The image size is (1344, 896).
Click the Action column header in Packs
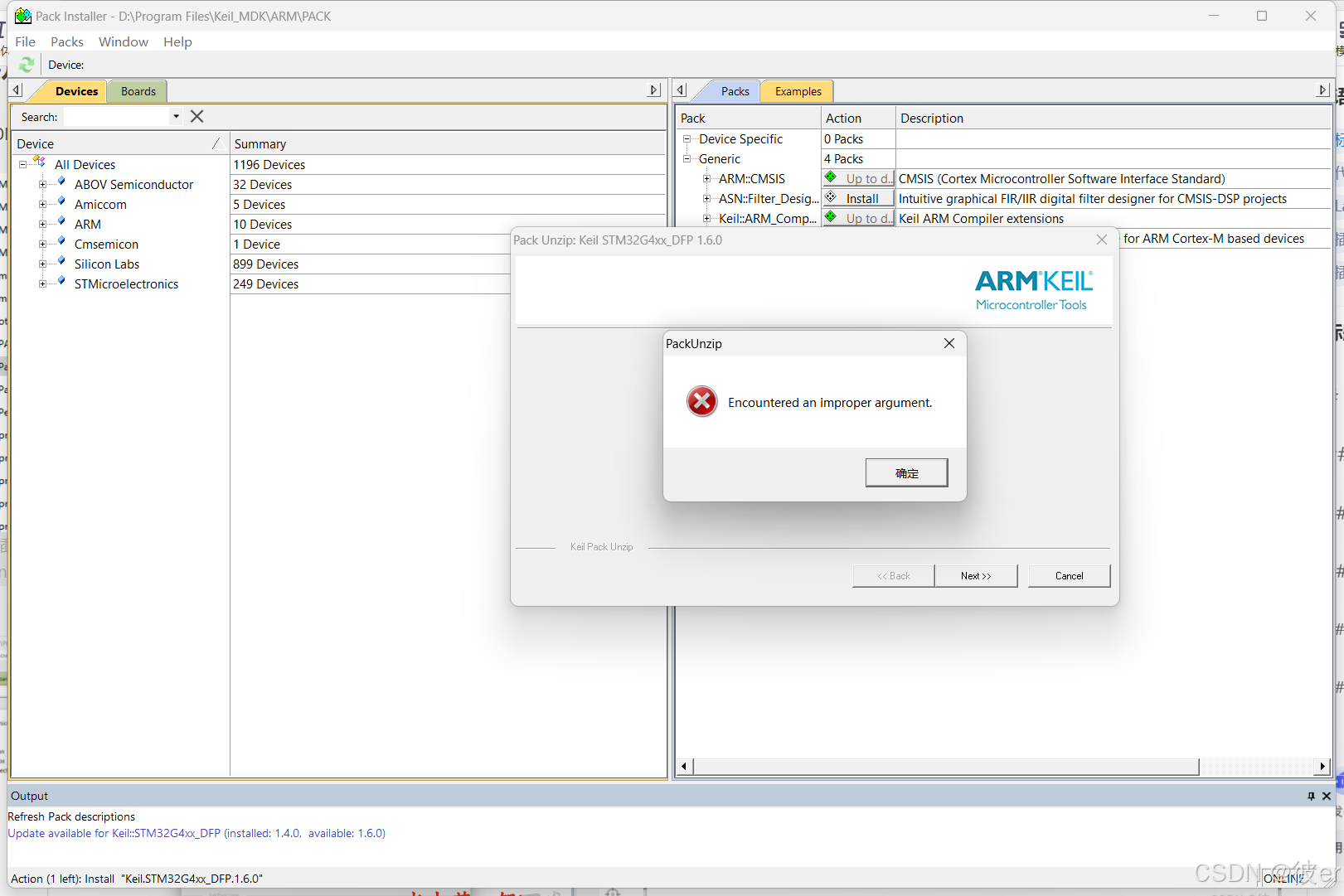(858, 118)
